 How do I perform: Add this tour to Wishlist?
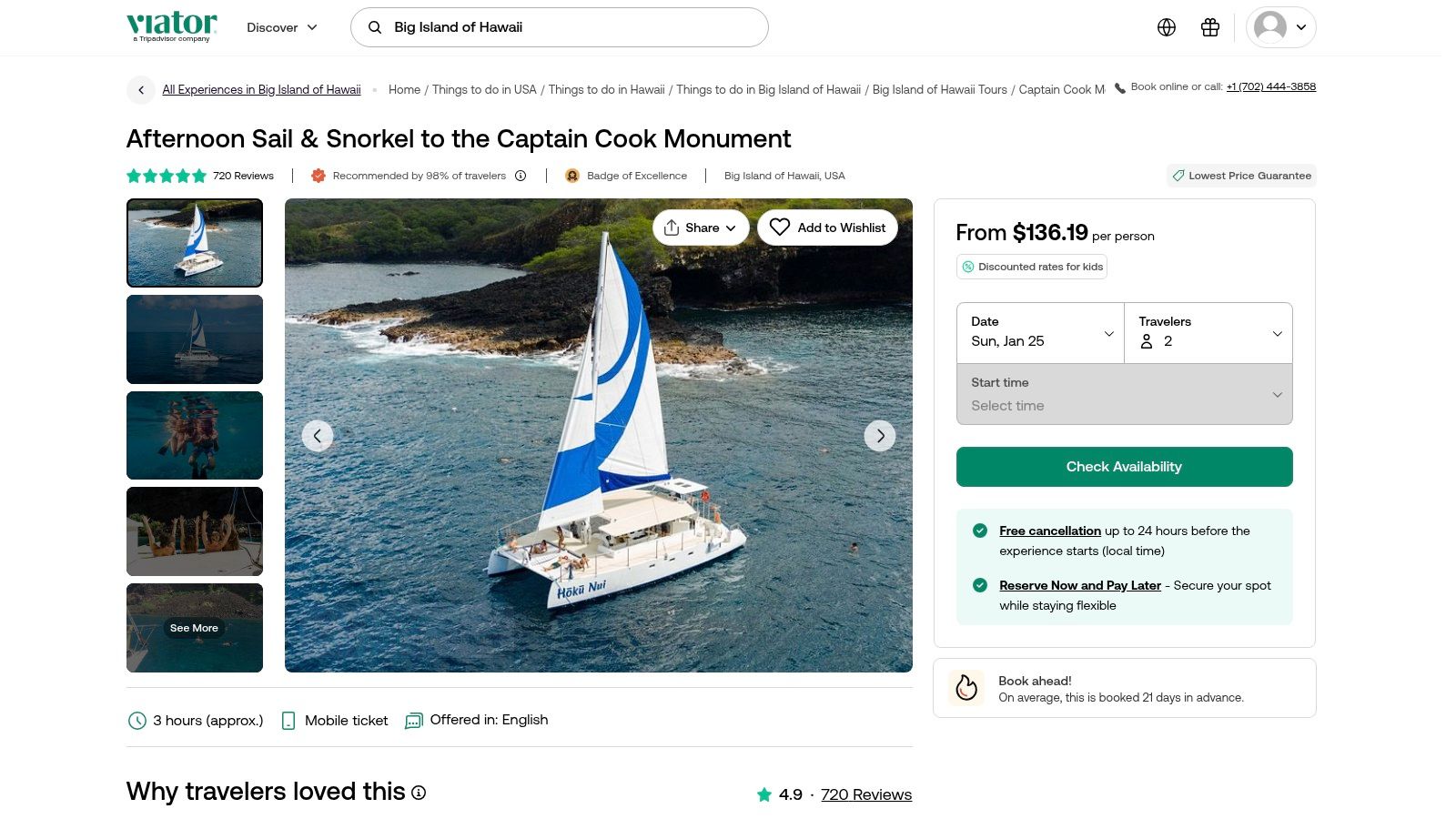pyautogui.click(x=827, y=227)
